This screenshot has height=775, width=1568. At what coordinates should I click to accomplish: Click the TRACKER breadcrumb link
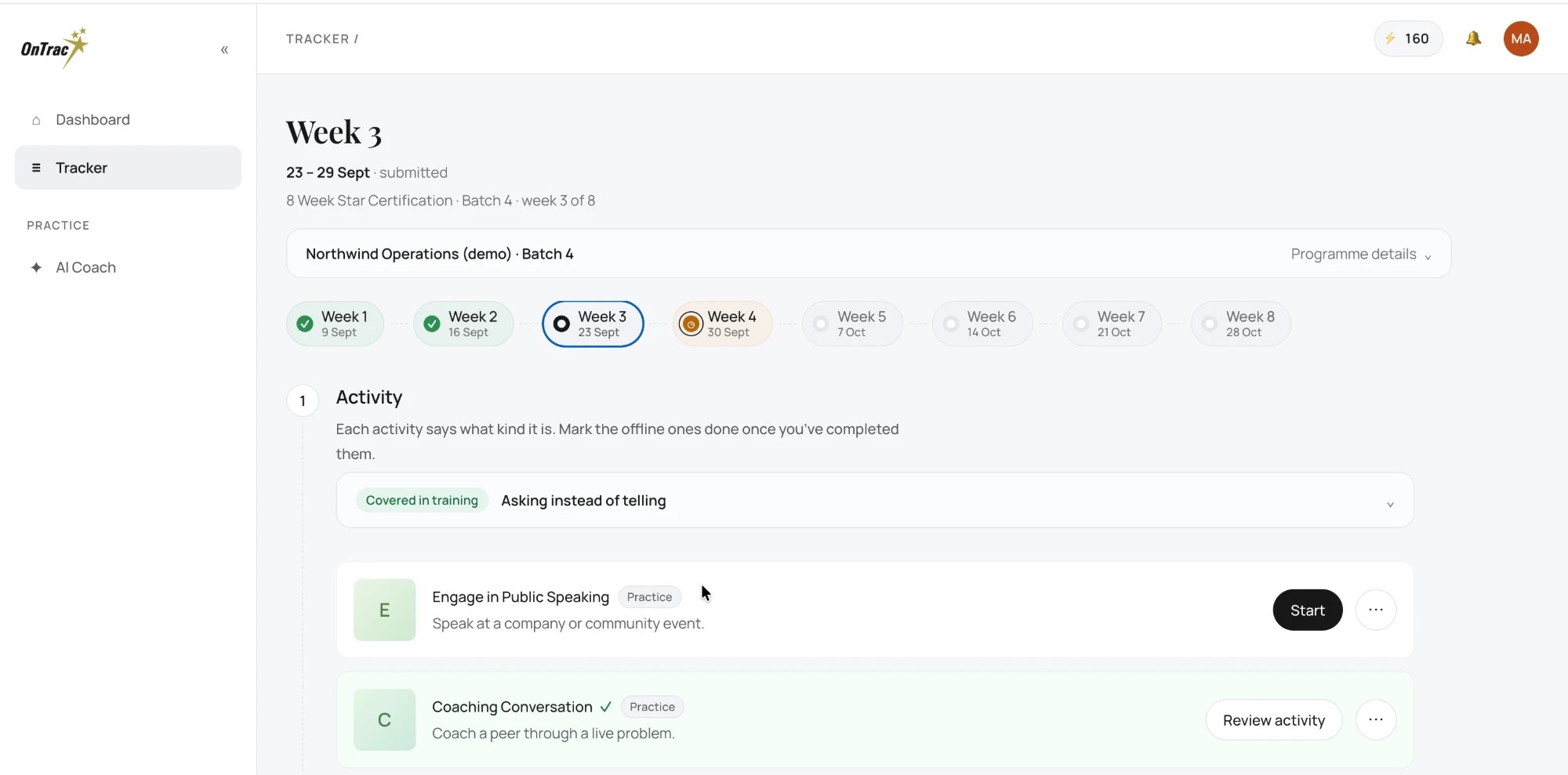click(x=318, y=39)
